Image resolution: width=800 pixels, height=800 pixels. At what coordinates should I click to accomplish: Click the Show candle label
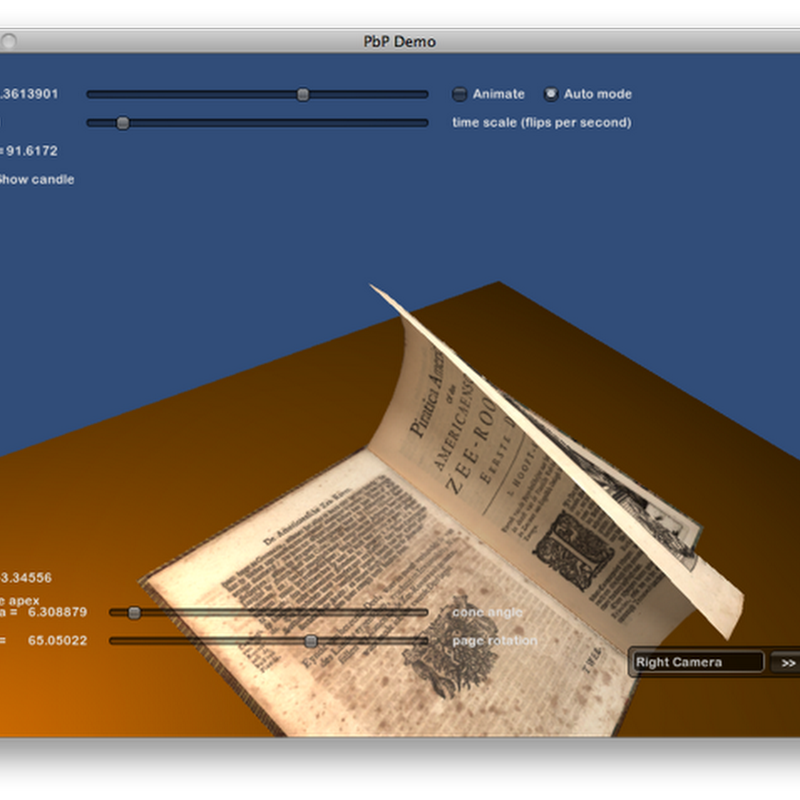click(x=37, y=180)
